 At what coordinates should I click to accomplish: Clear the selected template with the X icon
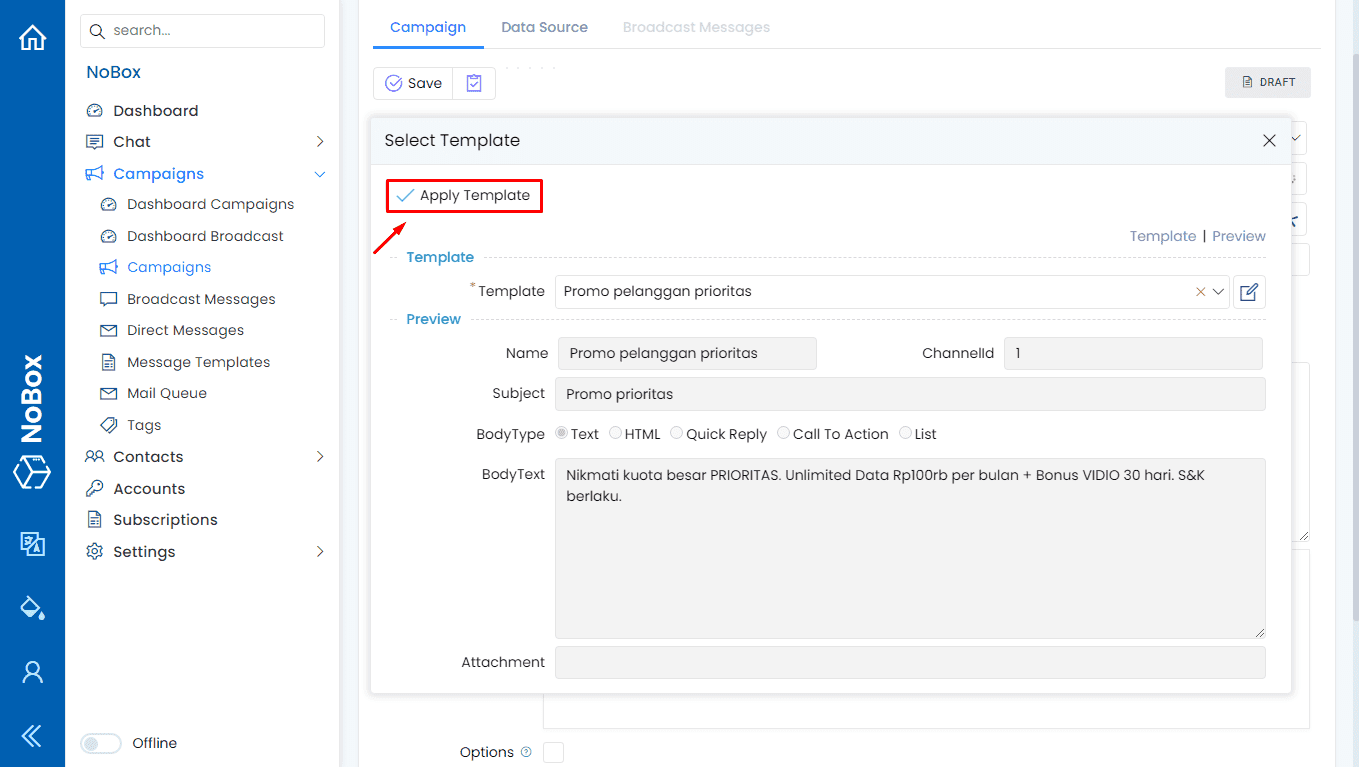(x=1199, y=291)
